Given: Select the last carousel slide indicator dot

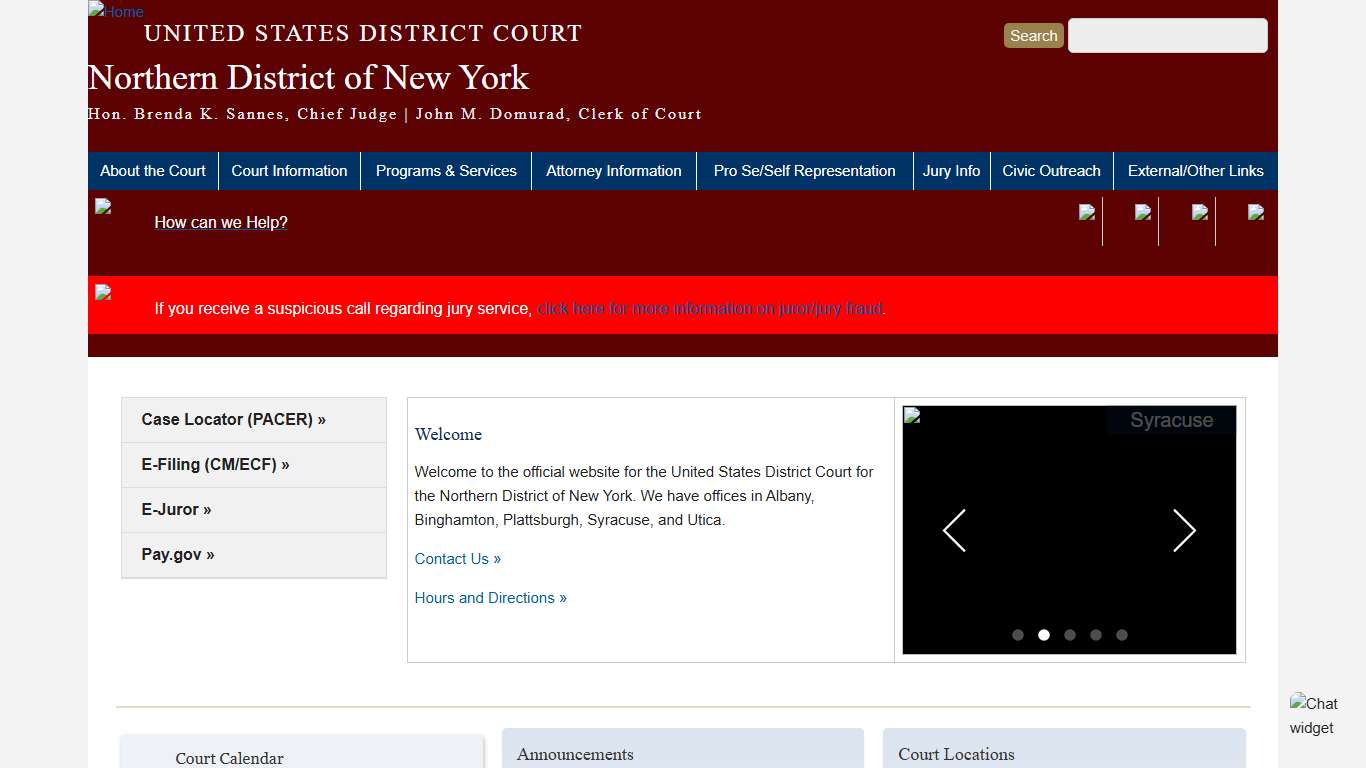Looking at the screenshot, I should [1121, 634].
